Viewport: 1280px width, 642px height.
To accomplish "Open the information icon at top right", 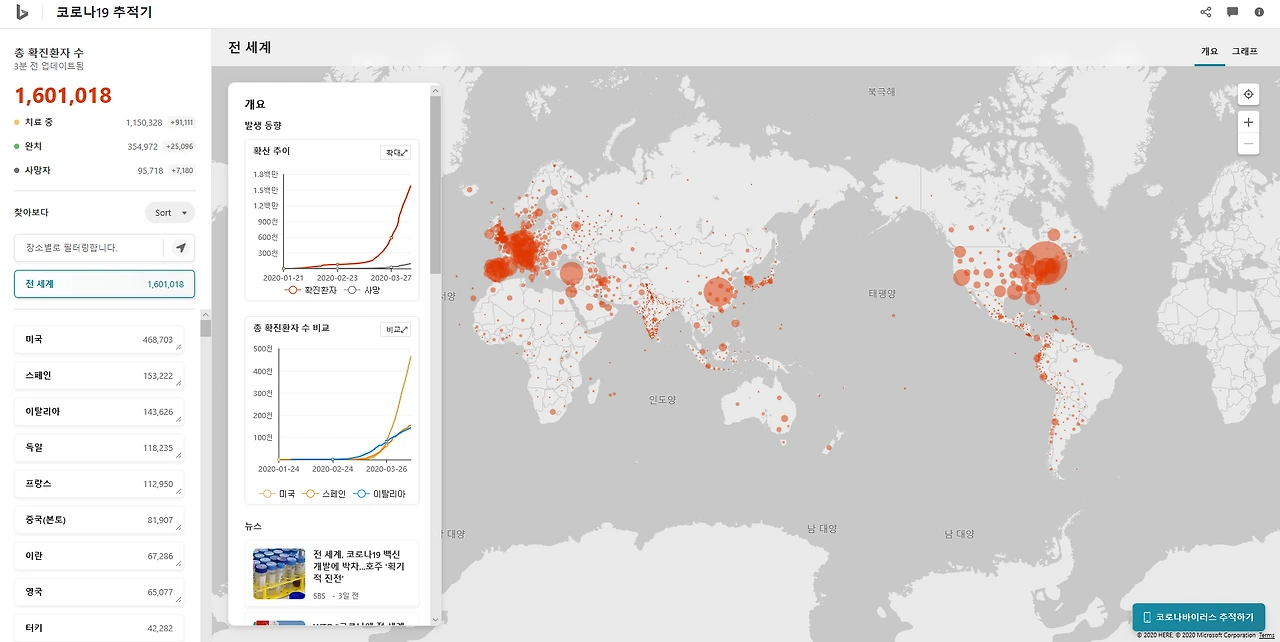I will coord(1260,12).
